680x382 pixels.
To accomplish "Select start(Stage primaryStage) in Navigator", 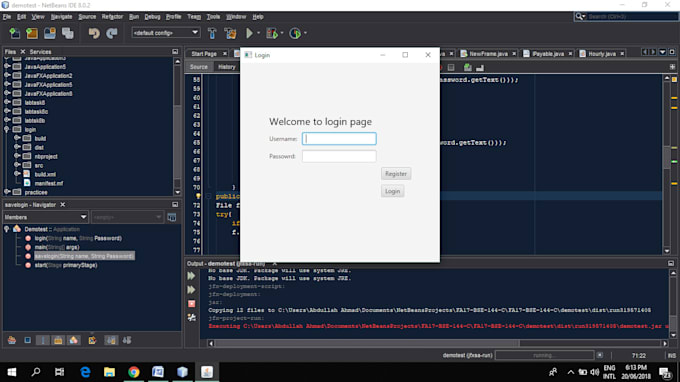I will pyautogui.click(x=66, y=265).
